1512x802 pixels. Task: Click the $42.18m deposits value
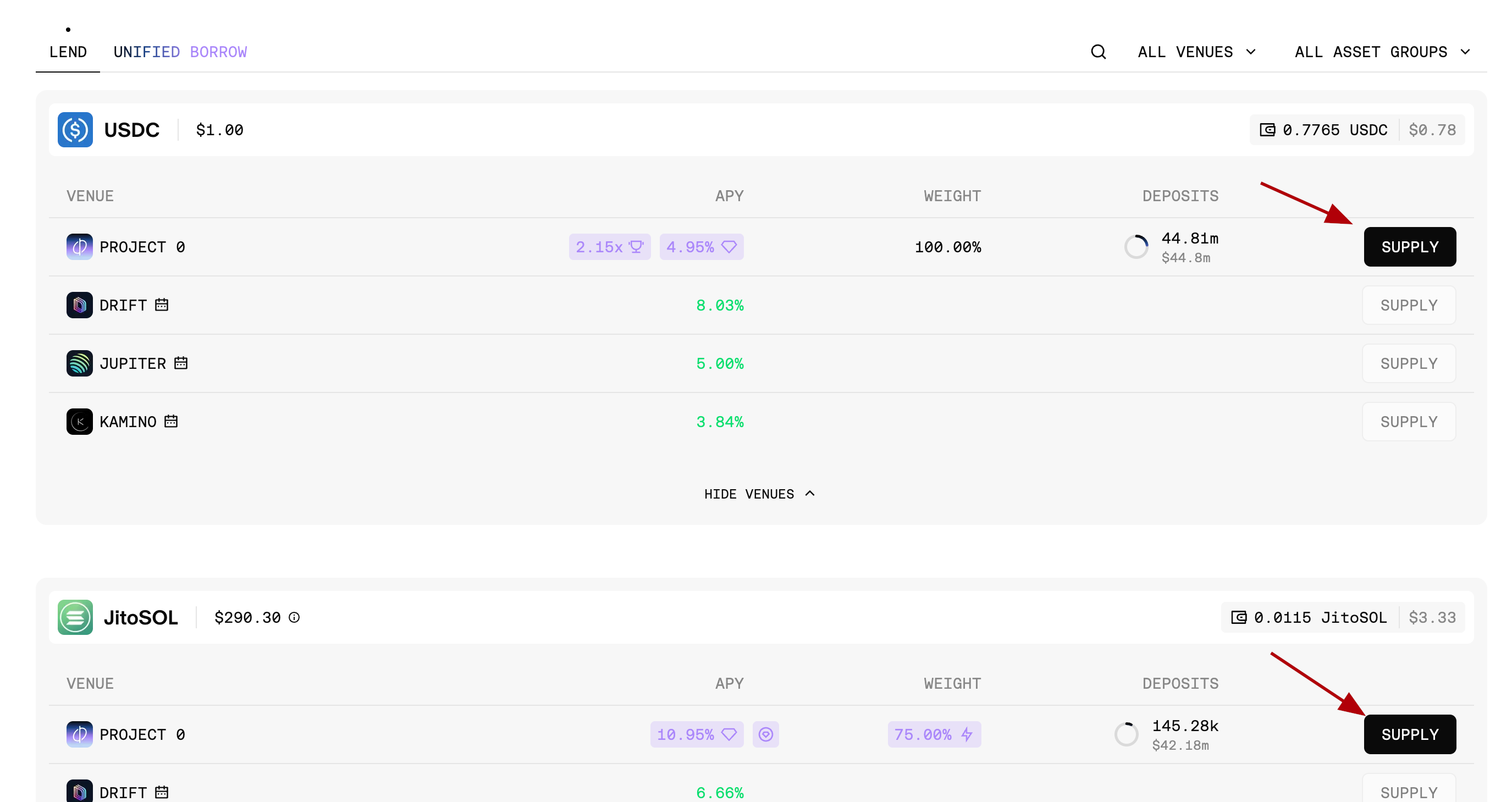pos(1180,745)
